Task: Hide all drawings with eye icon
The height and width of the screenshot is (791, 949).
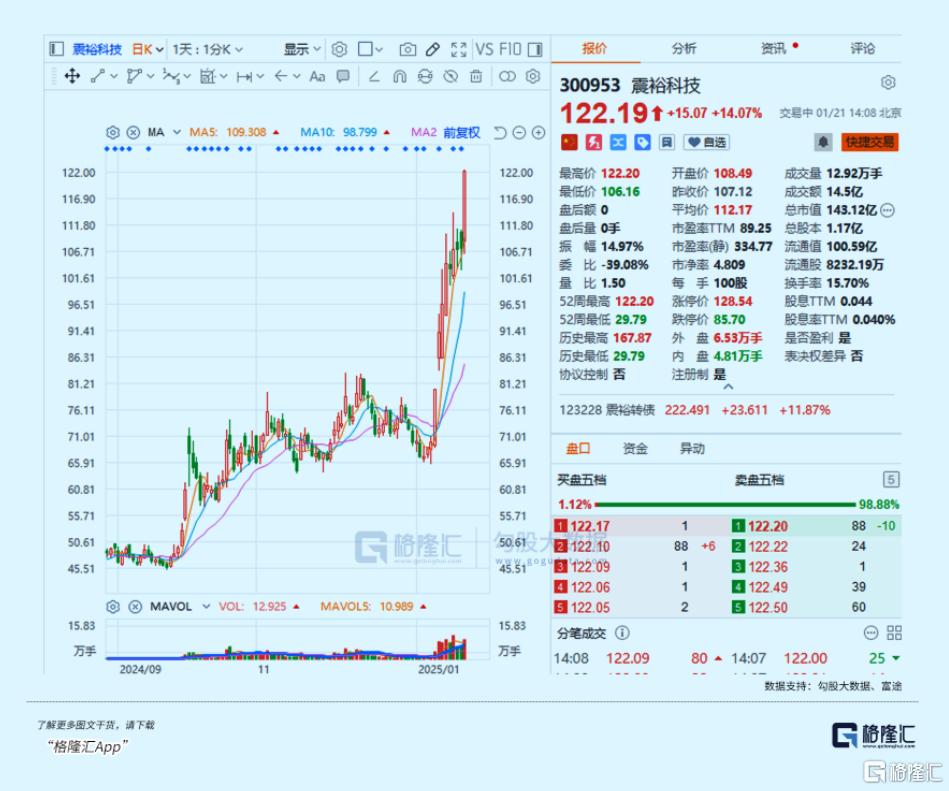Action: point(450,76)
